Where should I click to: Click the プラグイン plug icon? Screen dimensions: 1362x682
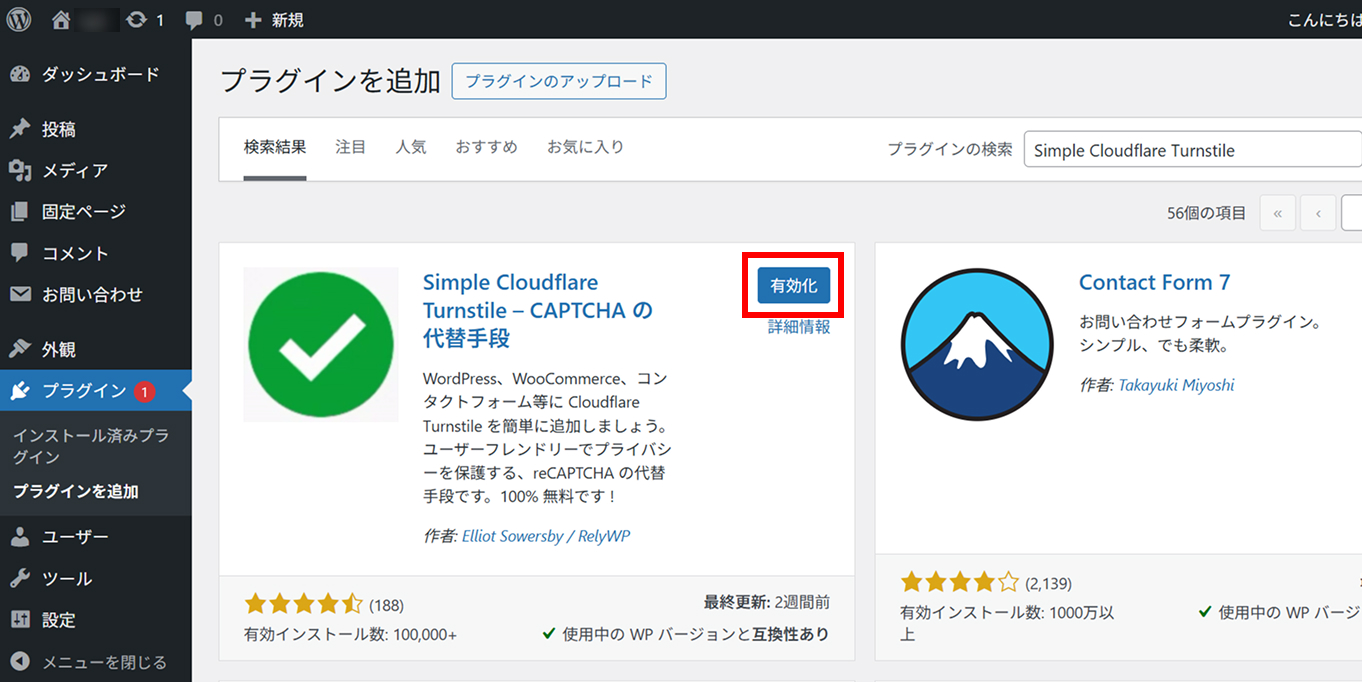(x=19, y=391)
